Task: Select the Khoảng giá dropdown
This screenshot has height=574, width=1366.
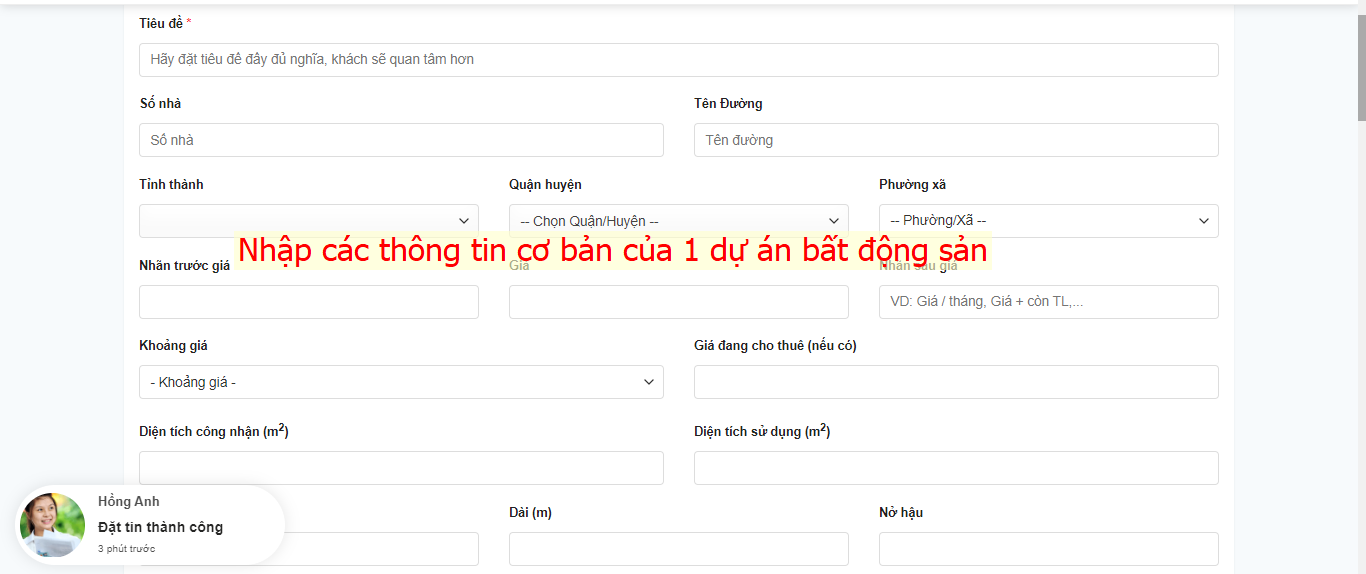Action: (401, 382)
